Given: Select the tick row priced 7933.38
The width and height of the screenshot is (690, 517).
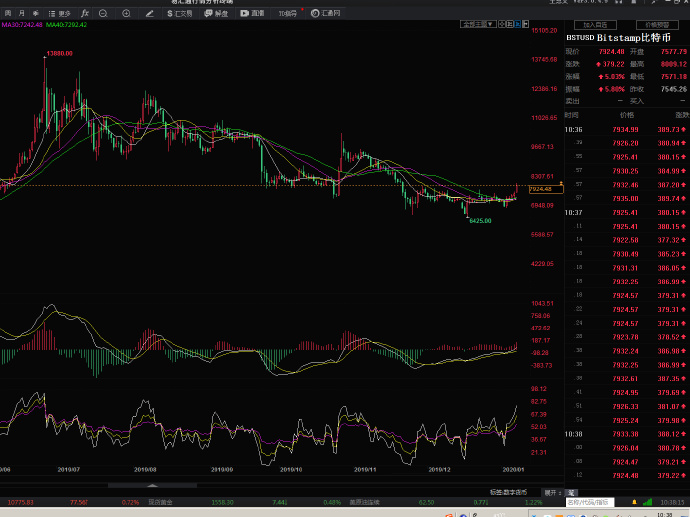Looking at the screenshot, I should tap(628, 434).
